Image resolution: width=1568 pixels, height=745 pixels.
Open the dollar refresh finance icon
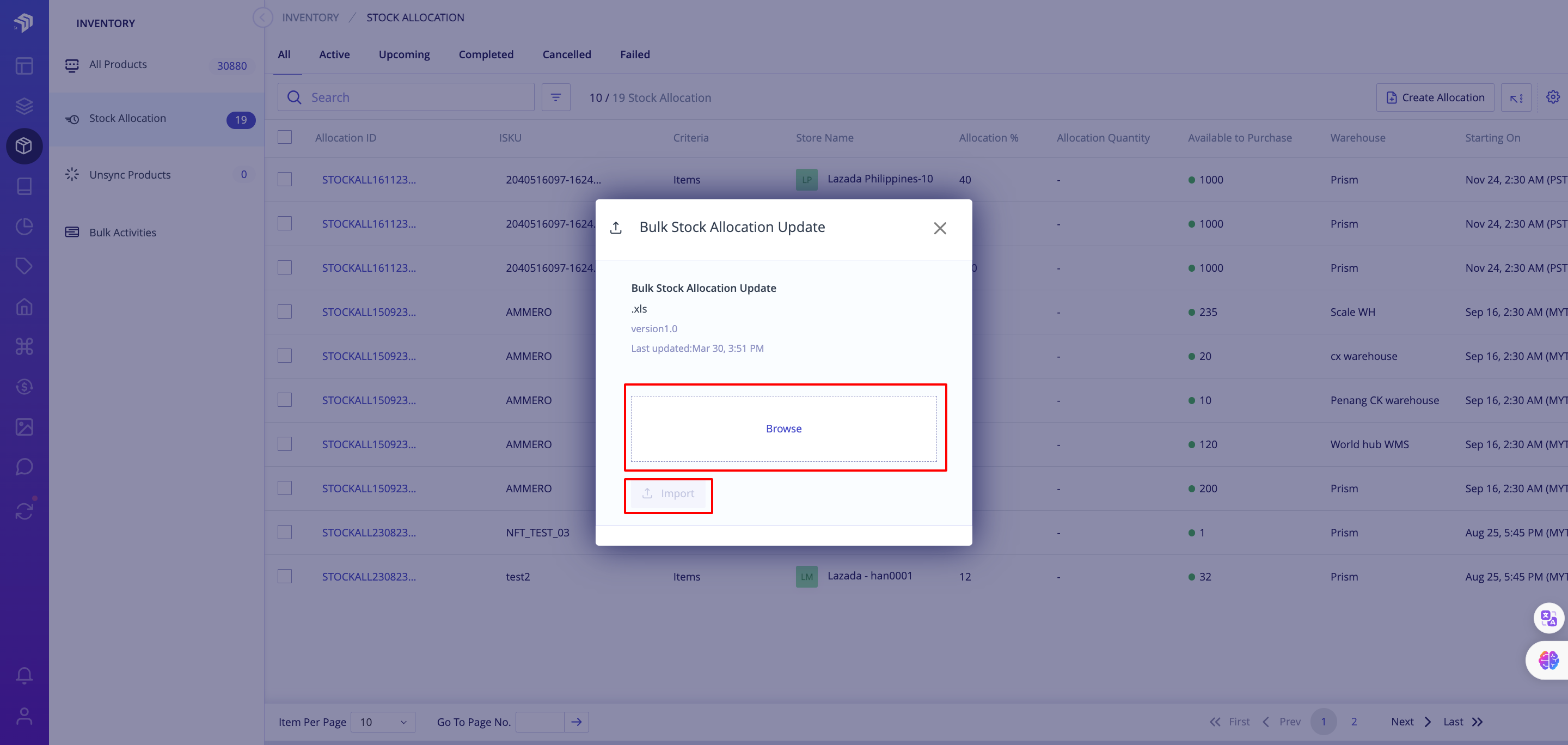tap(24, 387)
